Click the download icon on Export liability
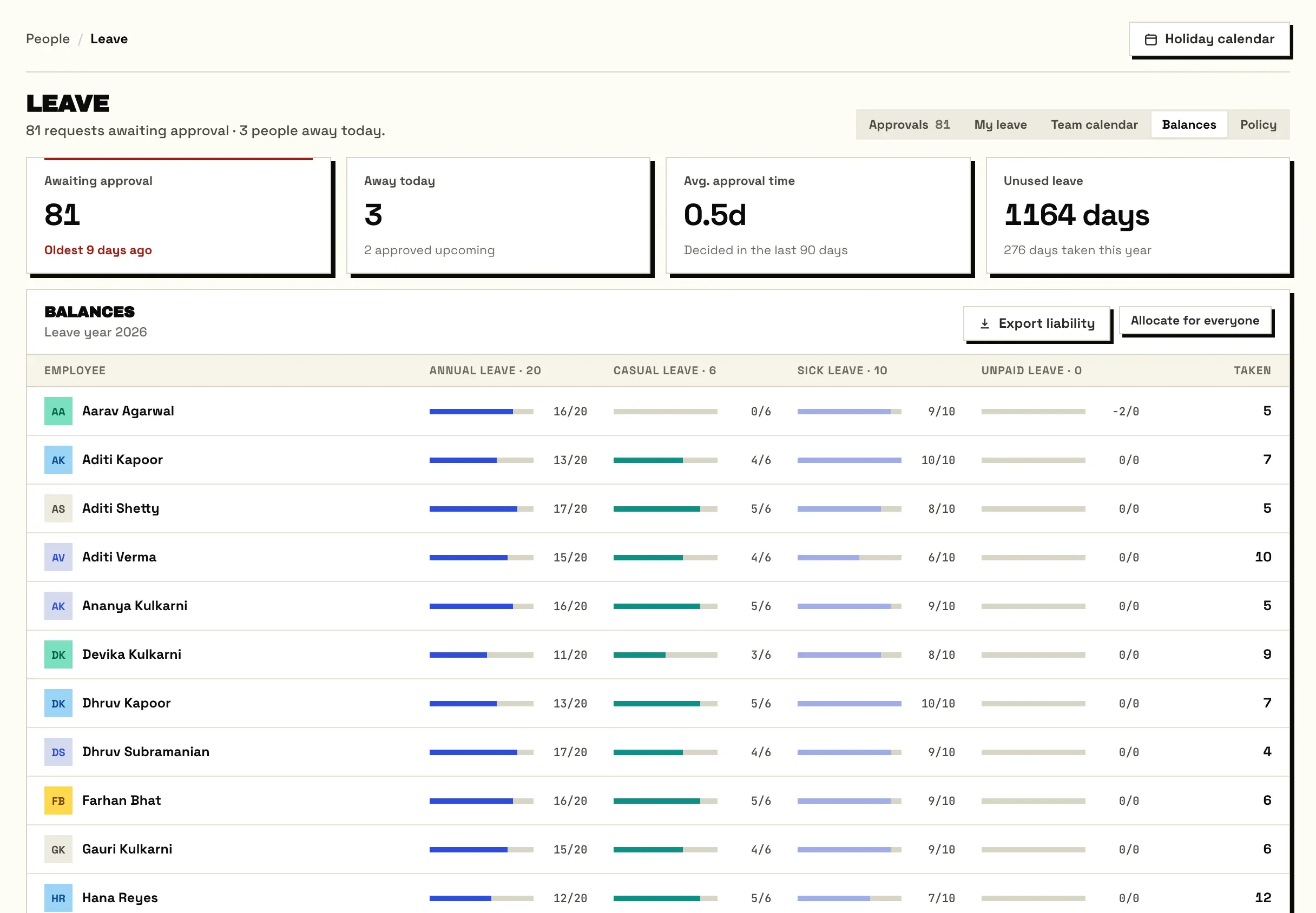The width and height of the screenshot is (1316, 913). click(984, 324)
